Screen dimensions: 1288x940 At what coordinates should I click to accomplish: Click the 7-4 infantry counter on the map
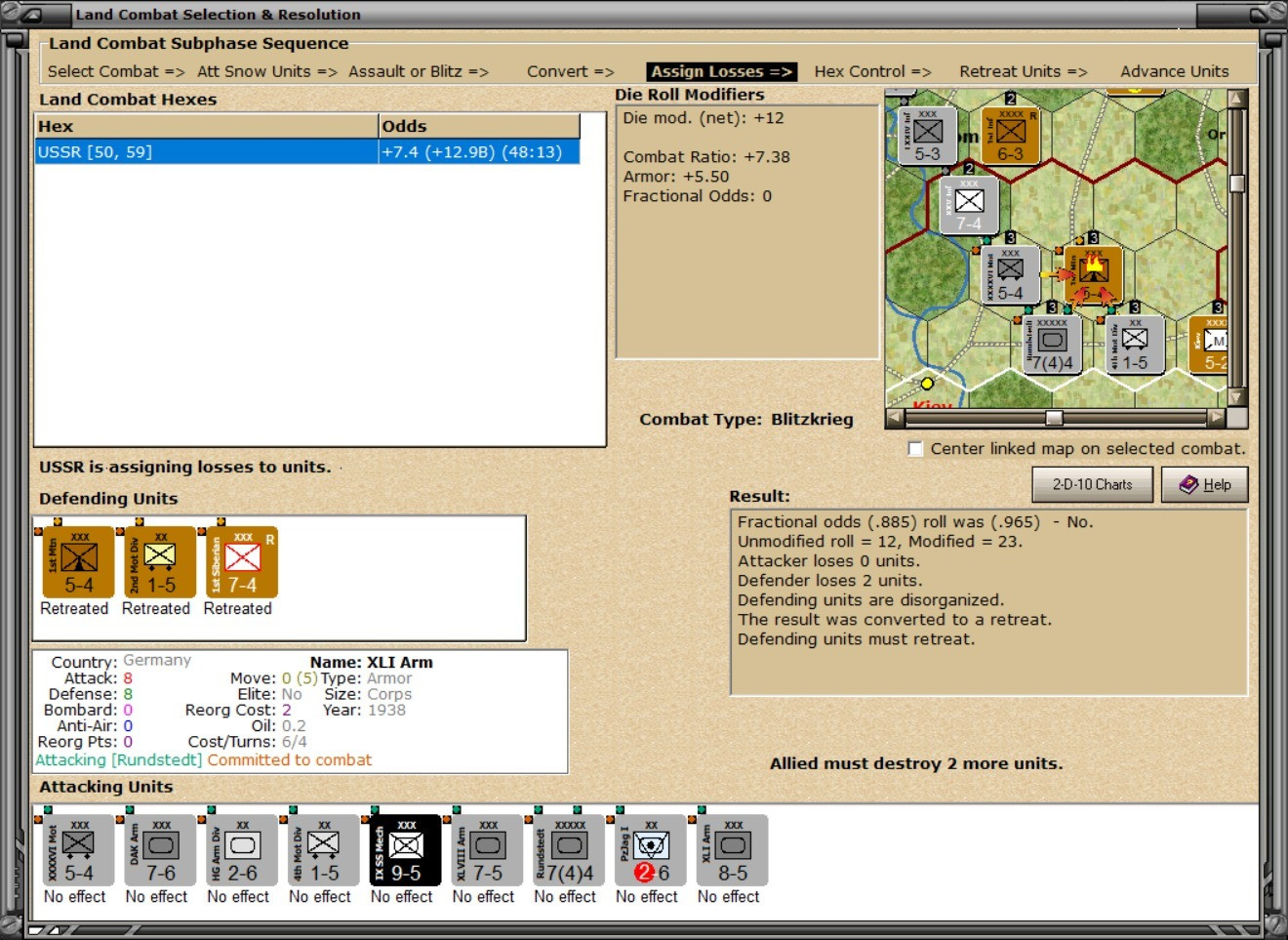[969, 205]
